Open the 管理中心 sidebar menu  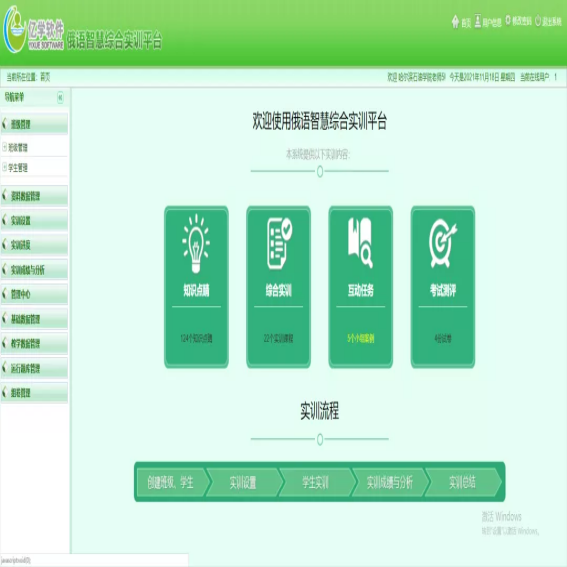pyautogui.click(x=34, y=294)
